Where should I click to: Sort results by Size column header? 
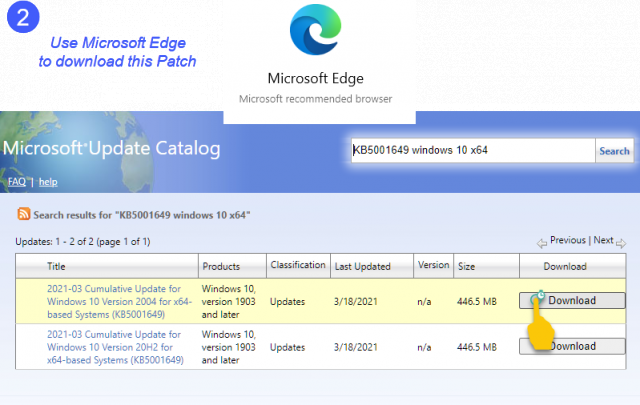pos(467,267)
